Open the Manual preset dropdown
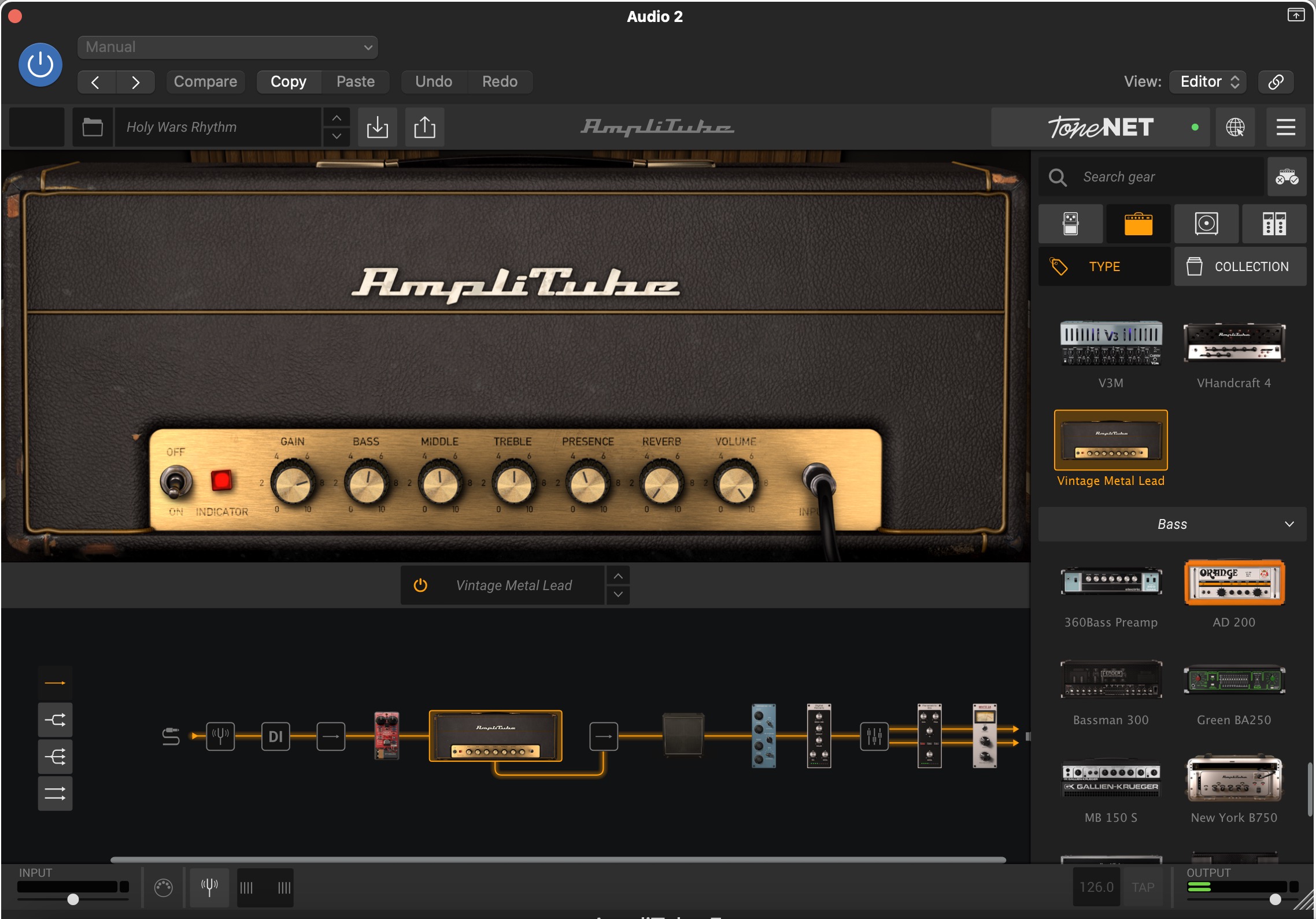This screenshot has width=1316, height=919. 227,47
